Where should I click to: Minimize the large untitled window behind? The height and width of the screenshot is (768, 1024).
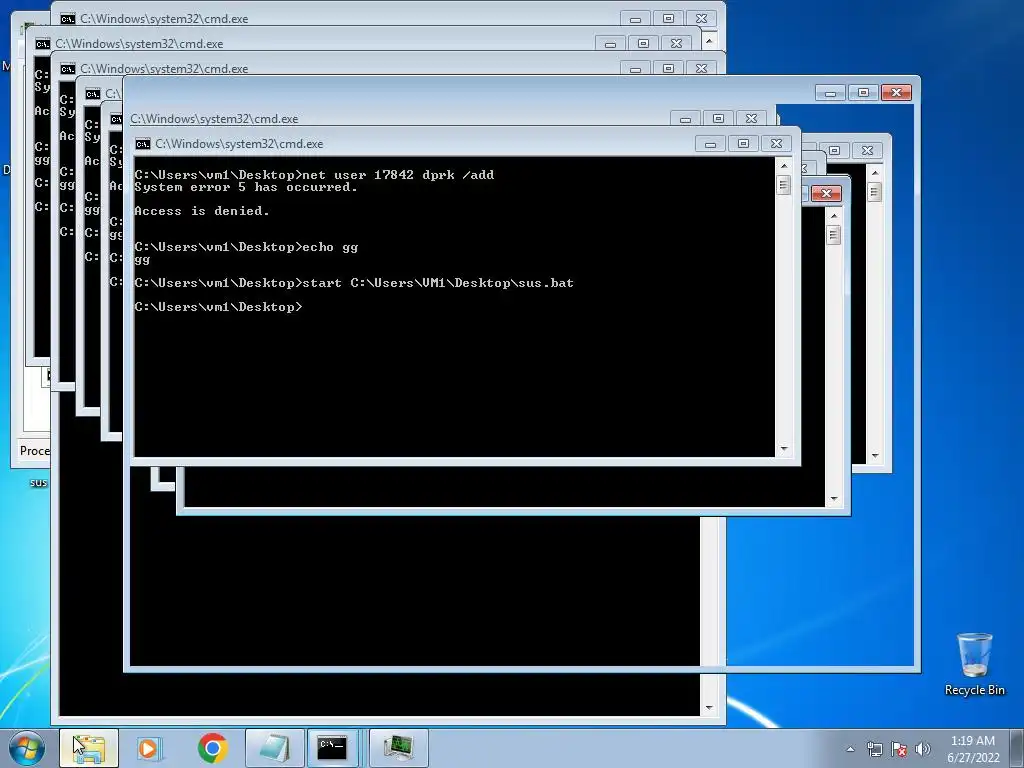point(830,93)
